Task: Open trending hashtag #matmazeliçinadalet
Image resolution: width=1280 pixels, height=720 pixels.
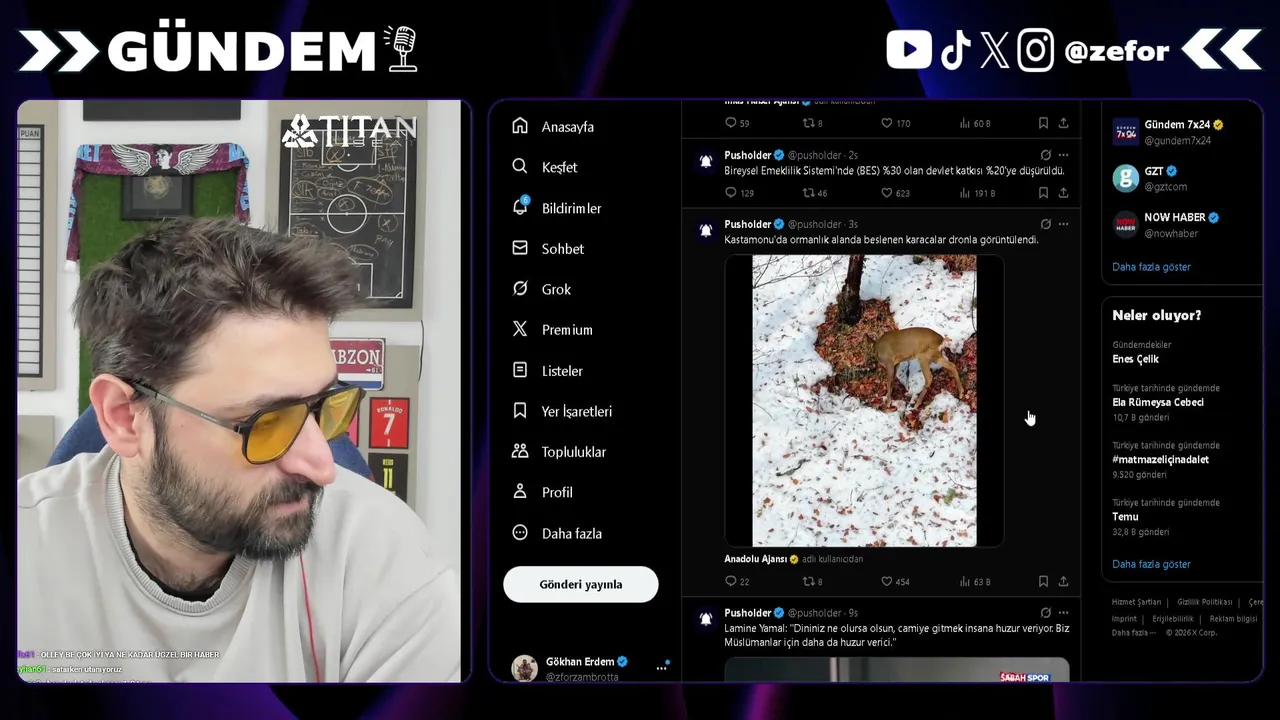Action: click(x=1160, y=460)
